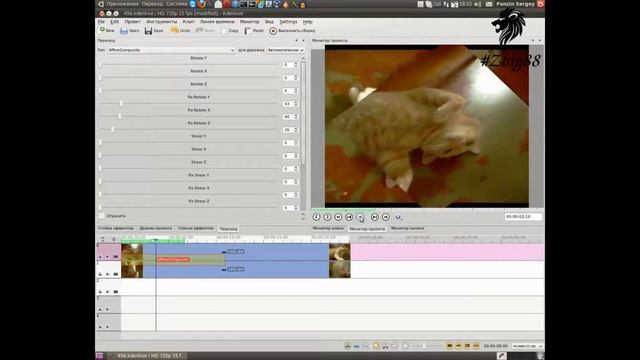
Task: Toggle video visibility on track 2
Action: (116, 292)
